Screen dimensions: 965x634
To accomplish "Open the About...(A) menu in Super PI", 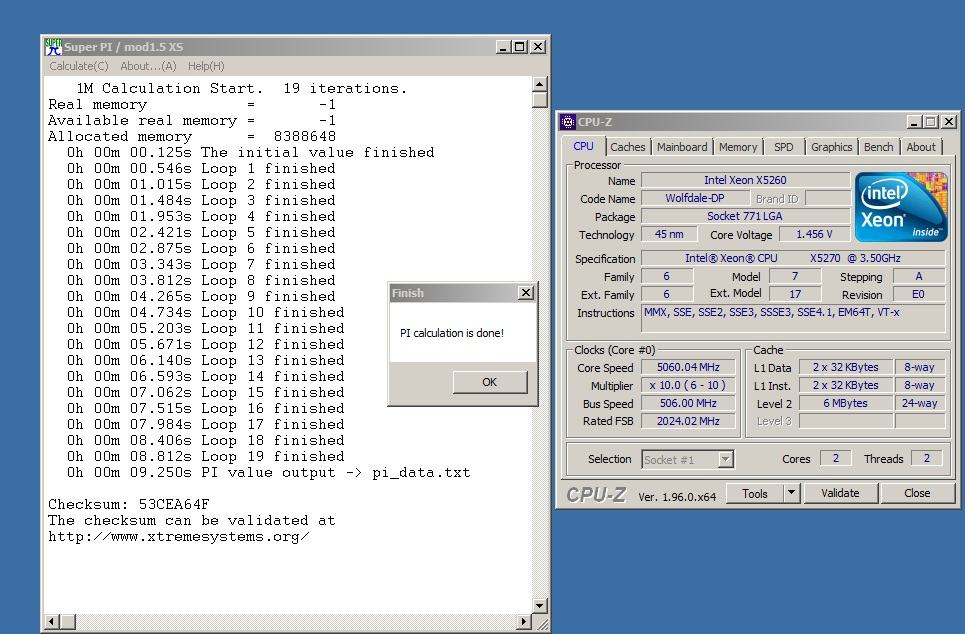I will (148, 66).
